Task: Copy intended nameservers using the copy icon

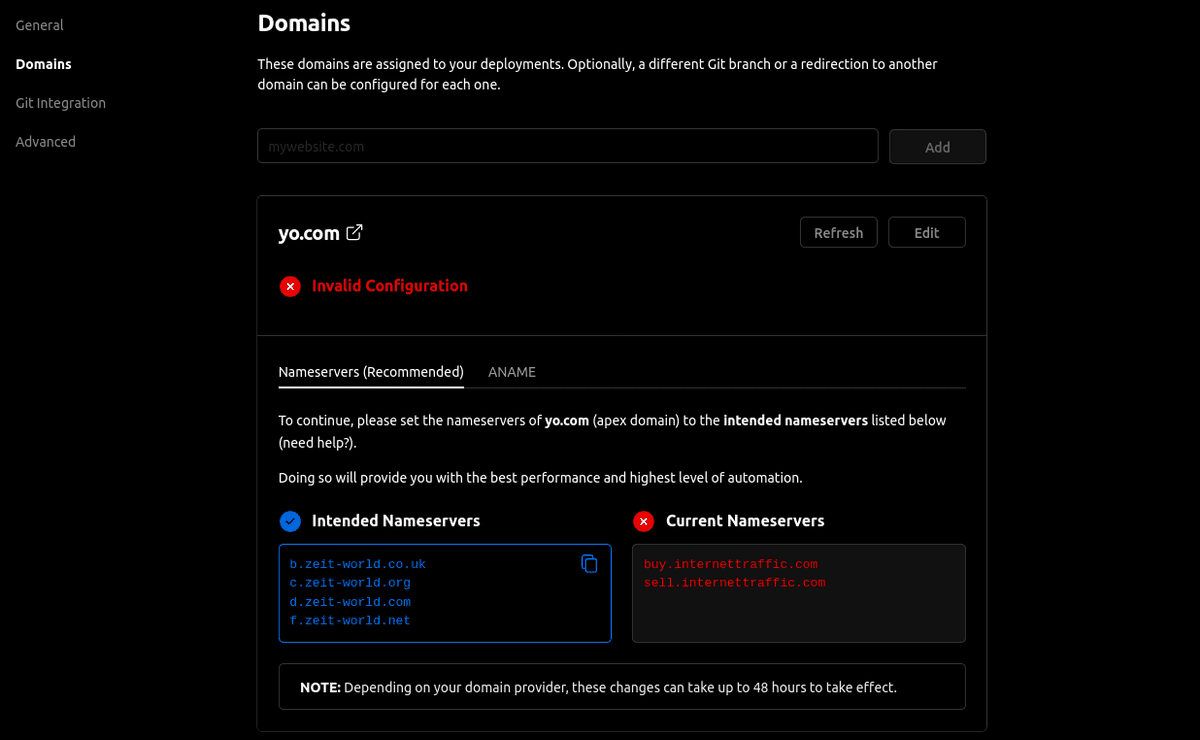Action: pos(590,564)
